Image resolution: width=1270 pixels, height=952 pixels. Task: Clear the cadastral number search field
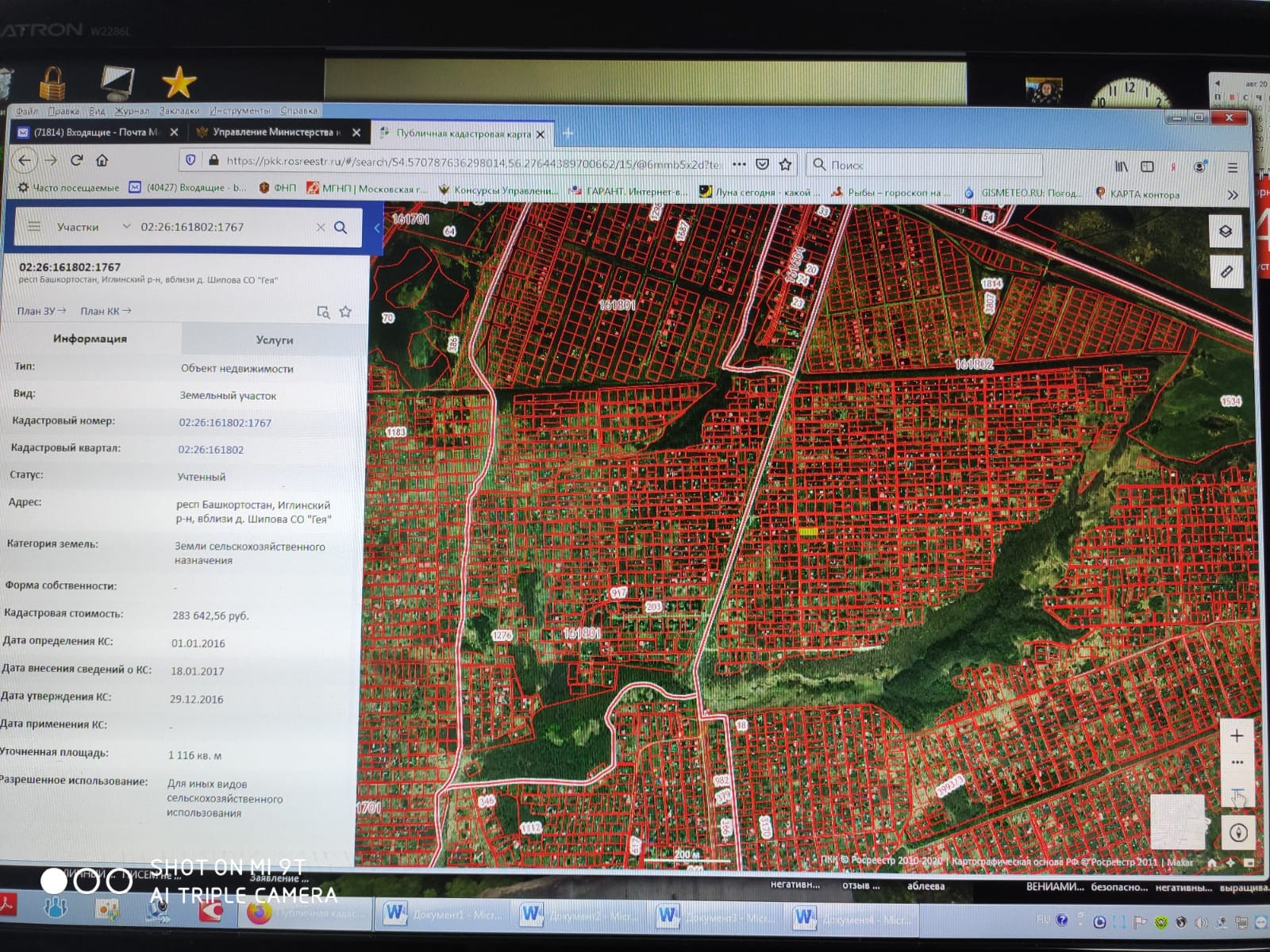321,228
